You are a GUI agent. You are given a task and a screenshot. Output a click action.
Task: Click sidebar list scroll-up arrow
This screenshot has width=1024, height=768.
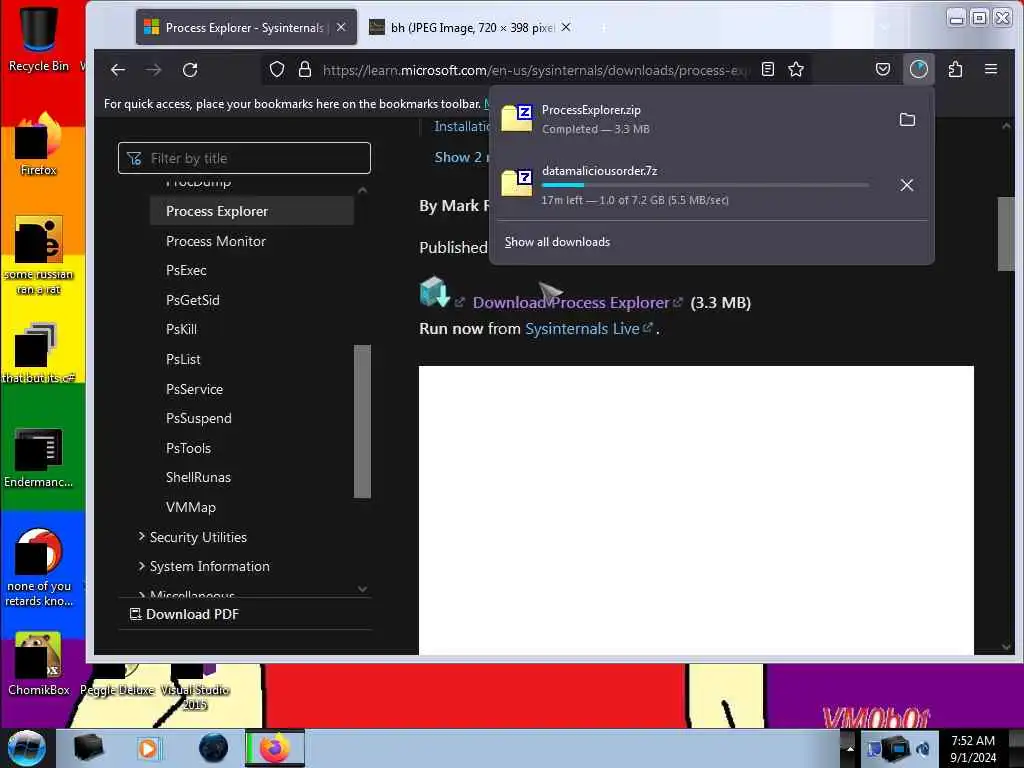[362, 191]
